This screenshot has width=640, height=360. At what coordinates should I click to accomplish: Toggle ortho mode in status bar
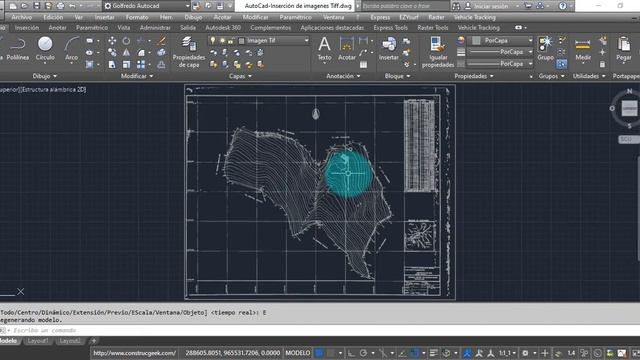[351, 353]
